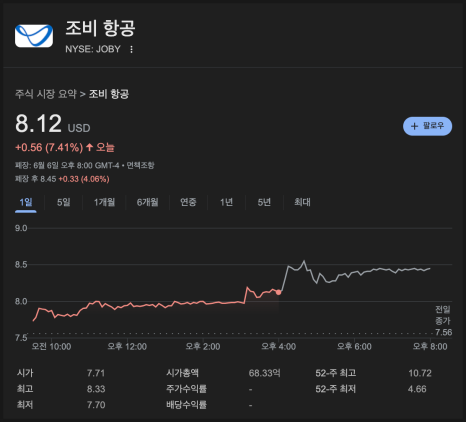Image resolution: width=466 pixels, height=422 pixels.
Task: Click the Joby Aviation logo icon
Action: (x=34, y=36)
